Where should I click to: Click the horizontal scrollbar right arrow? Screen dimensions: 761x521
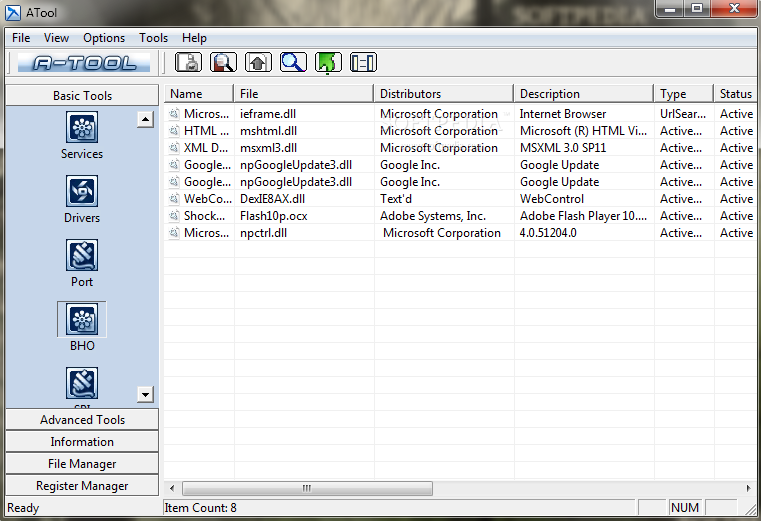748,488
